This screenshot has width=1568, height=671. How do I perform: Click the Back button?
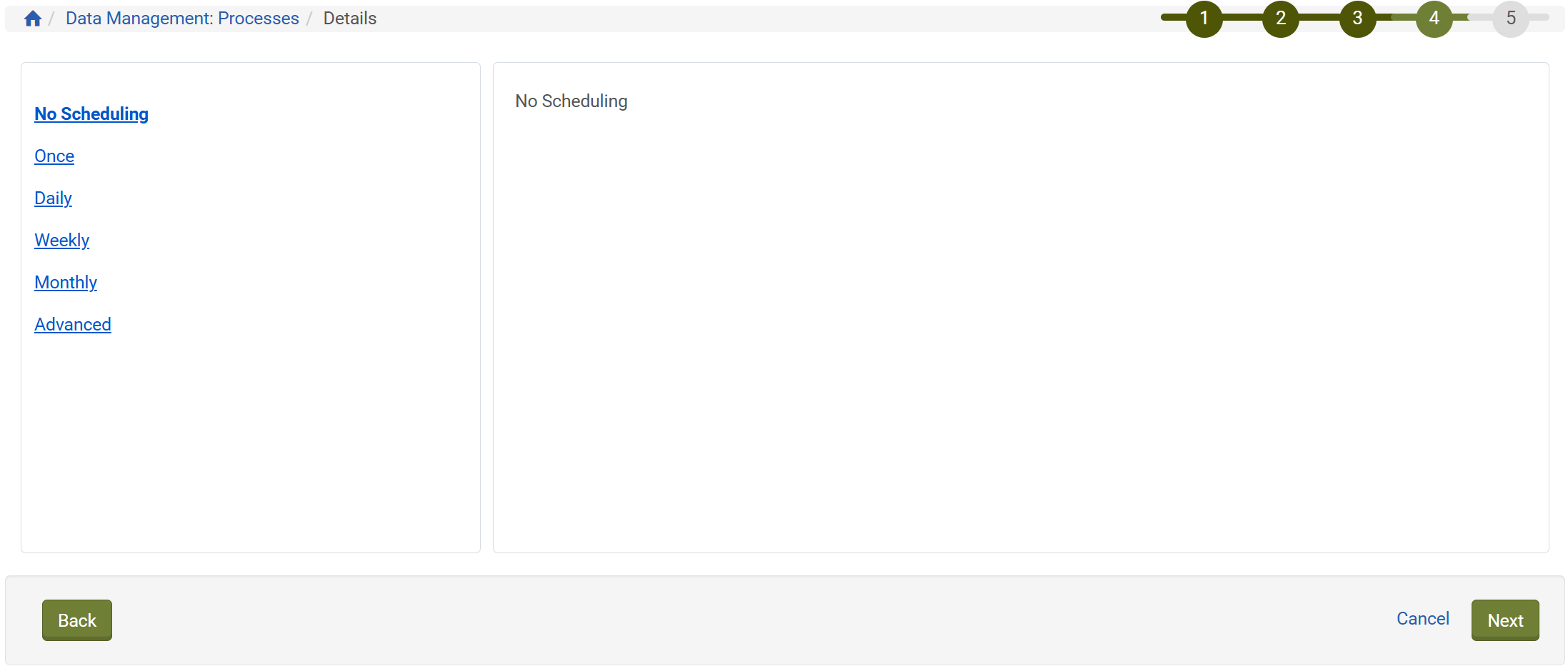(x=76, y=620)
